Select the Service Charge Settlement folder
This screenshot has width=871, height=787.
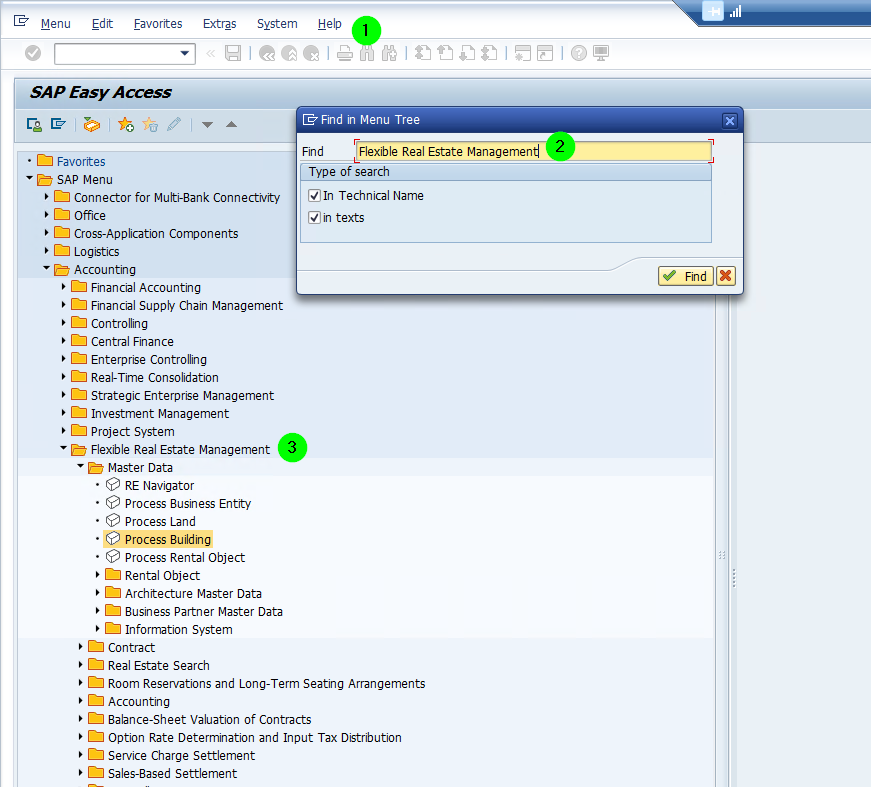pos(181,755)
